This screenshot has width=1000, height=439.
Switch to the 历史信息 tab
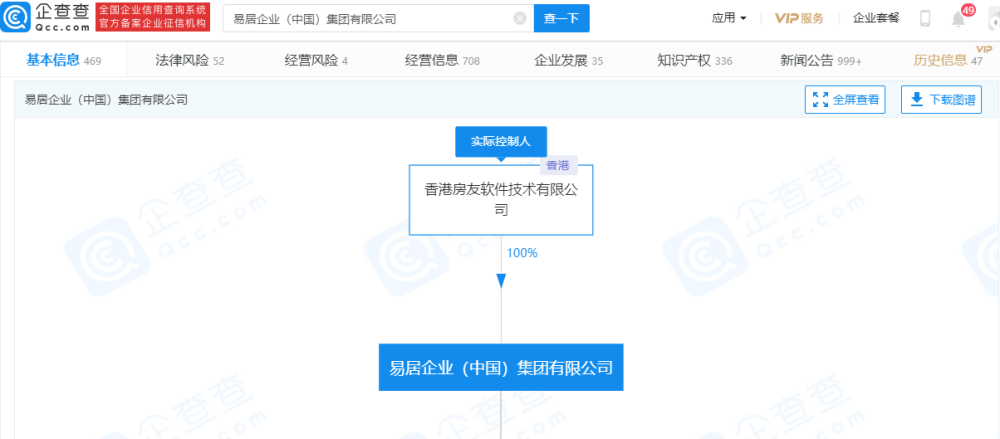click(x=948, y=61)
